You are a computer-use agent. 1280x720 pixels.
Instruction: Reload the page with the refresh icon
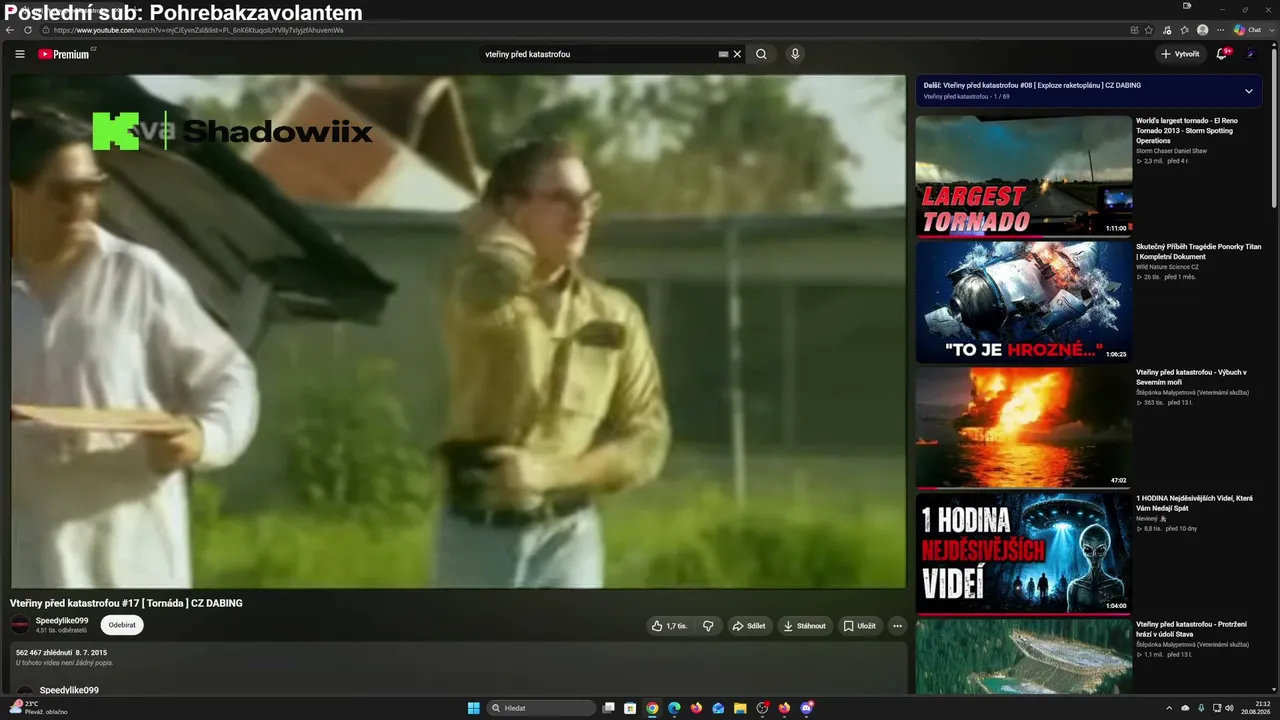28,30
